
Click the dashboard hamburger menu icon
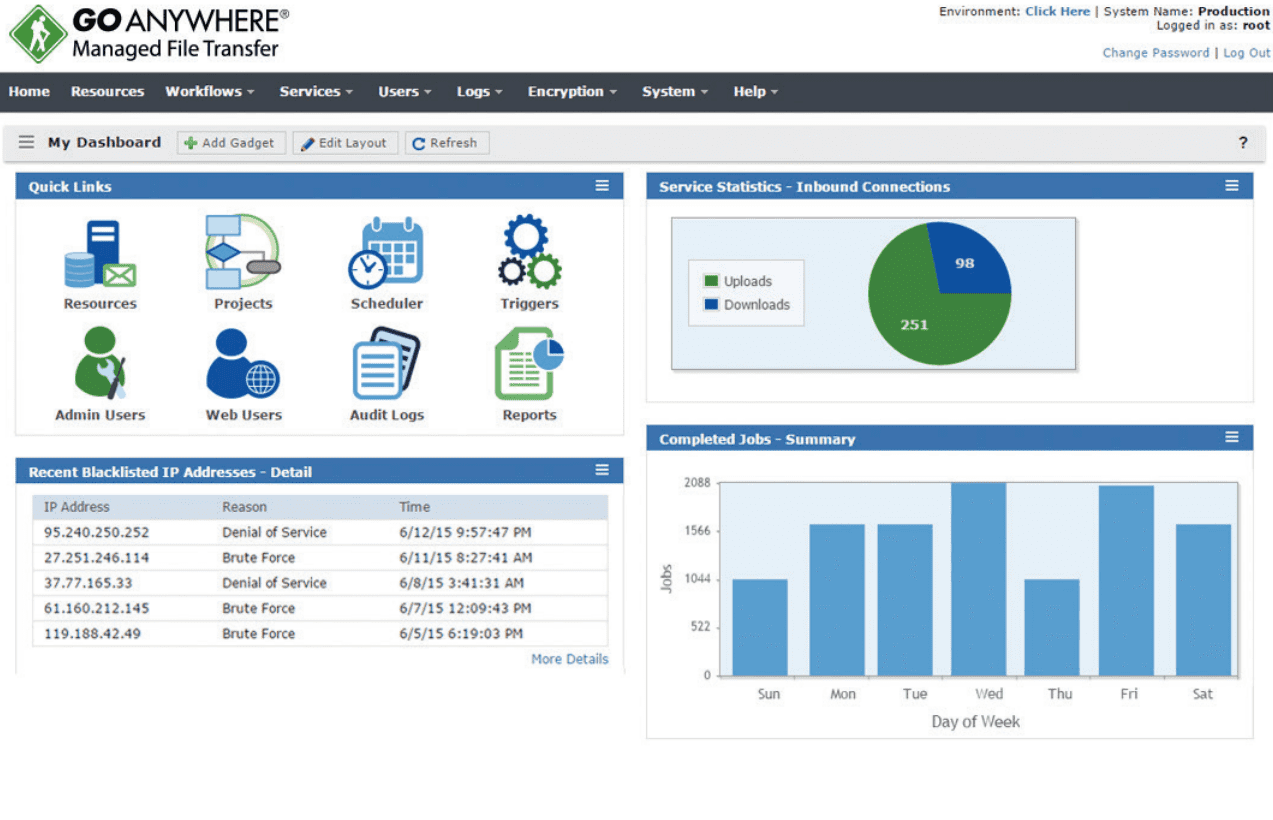(x=26, y=143)
